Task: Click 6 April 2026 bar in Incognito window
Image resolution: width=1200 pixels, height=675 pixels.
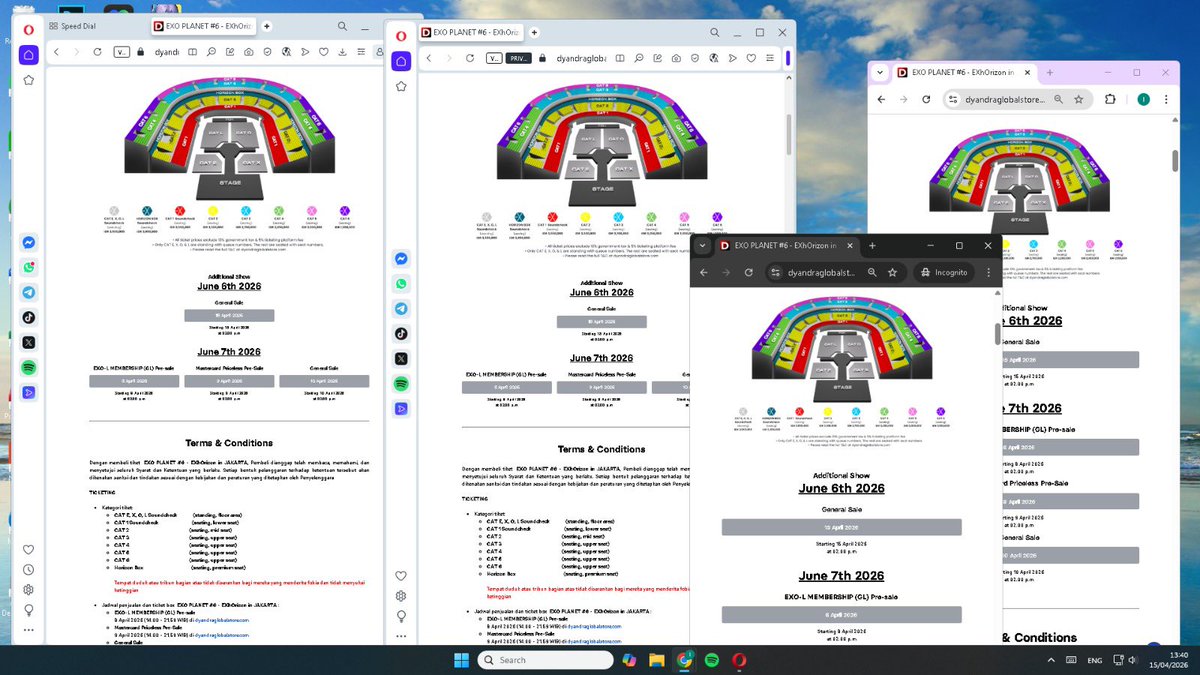Action: [841, 616]
